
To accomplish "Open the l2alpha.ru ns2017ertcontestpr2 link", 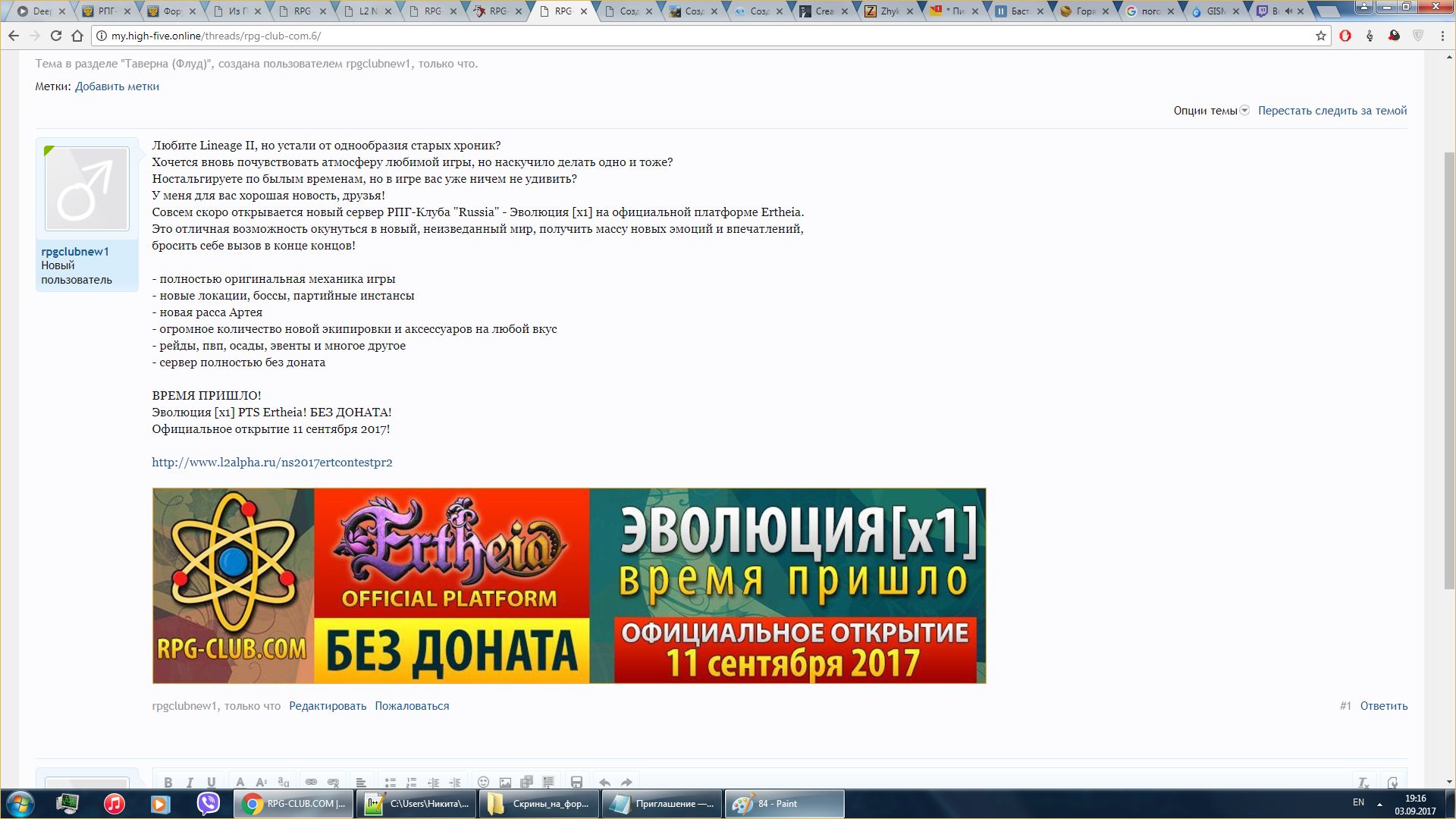I will (272, 462).
